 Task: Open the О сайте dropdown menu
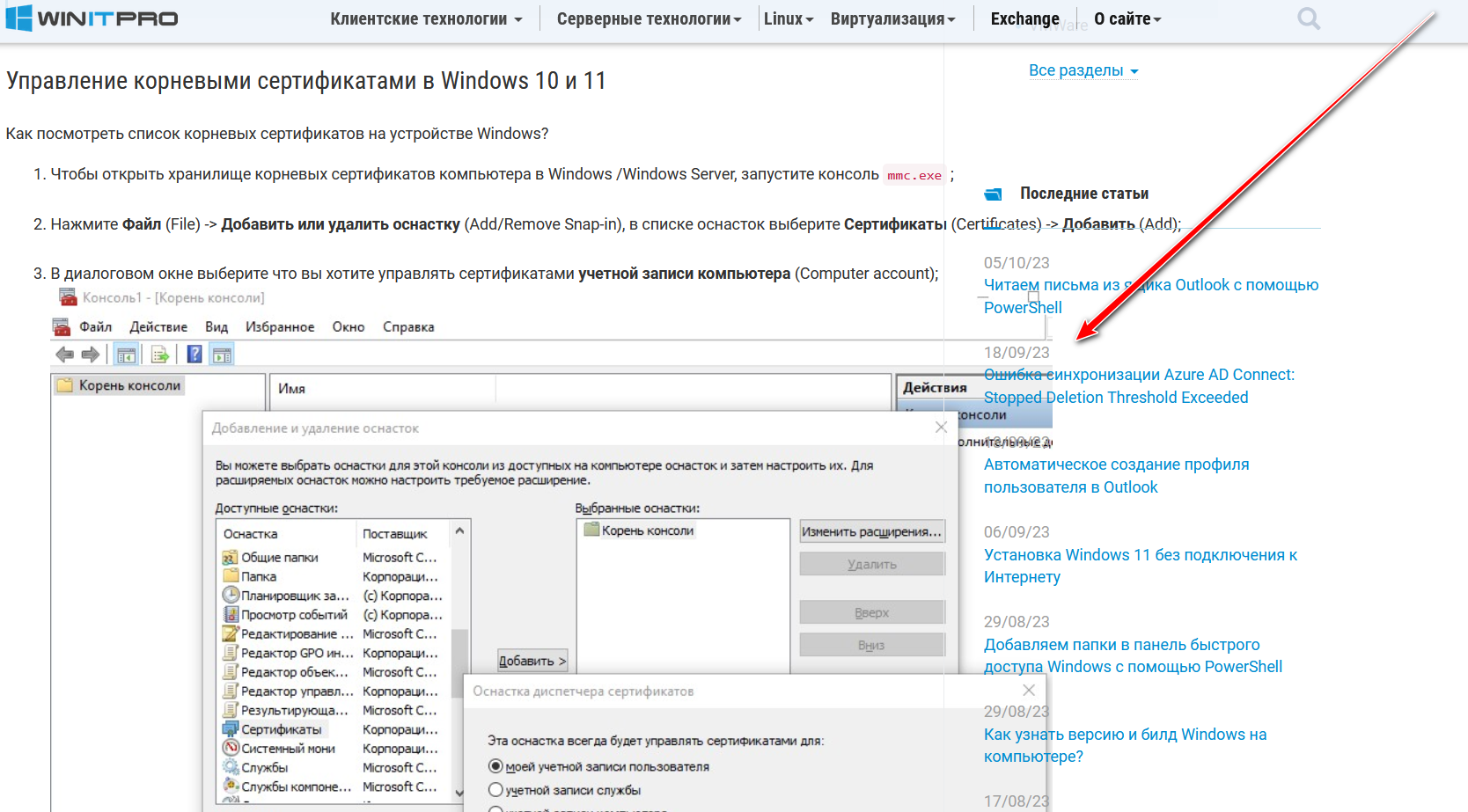pos(1127,18)
